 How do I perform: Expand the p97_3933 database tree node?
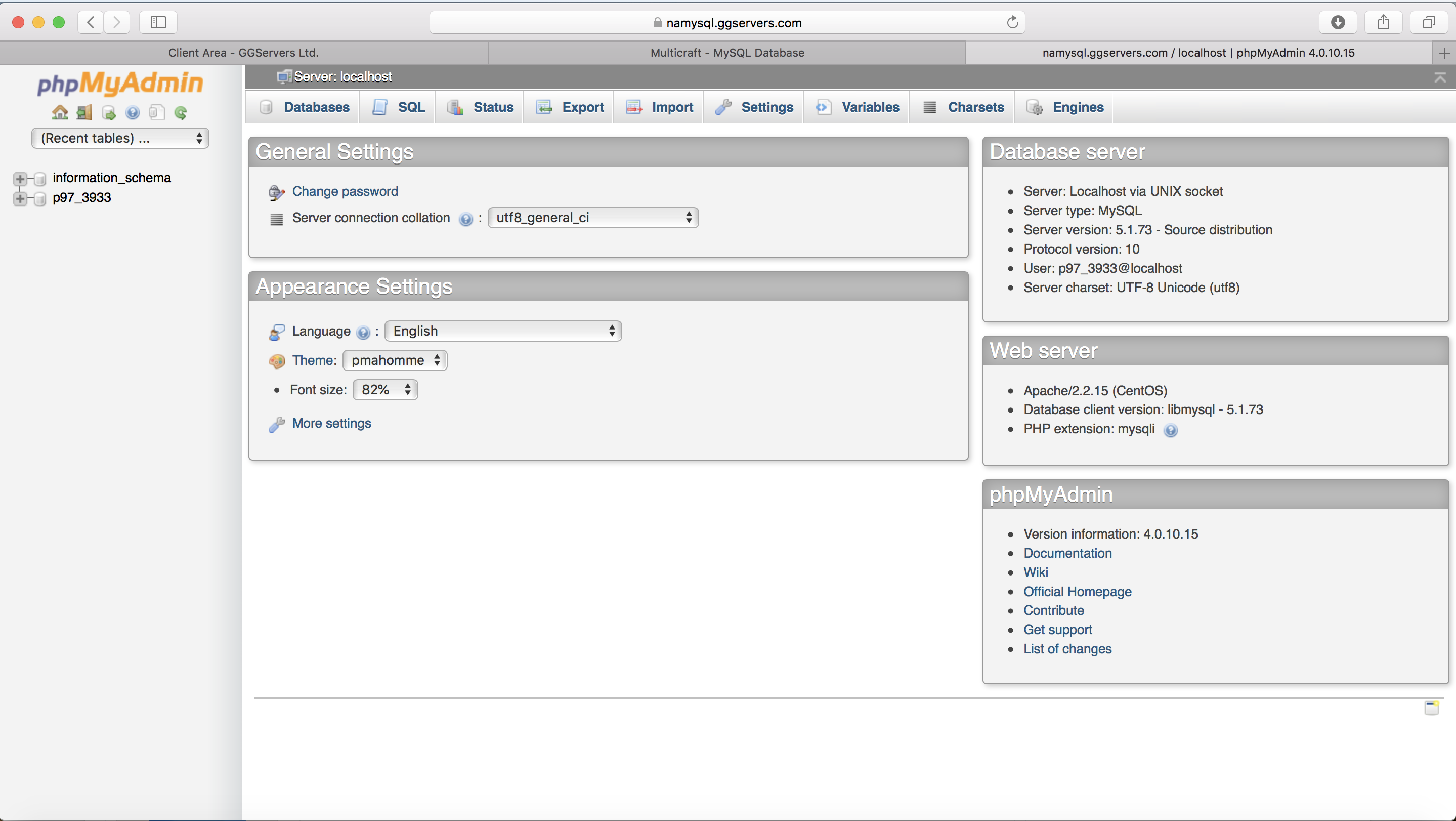tap(20, 198)
